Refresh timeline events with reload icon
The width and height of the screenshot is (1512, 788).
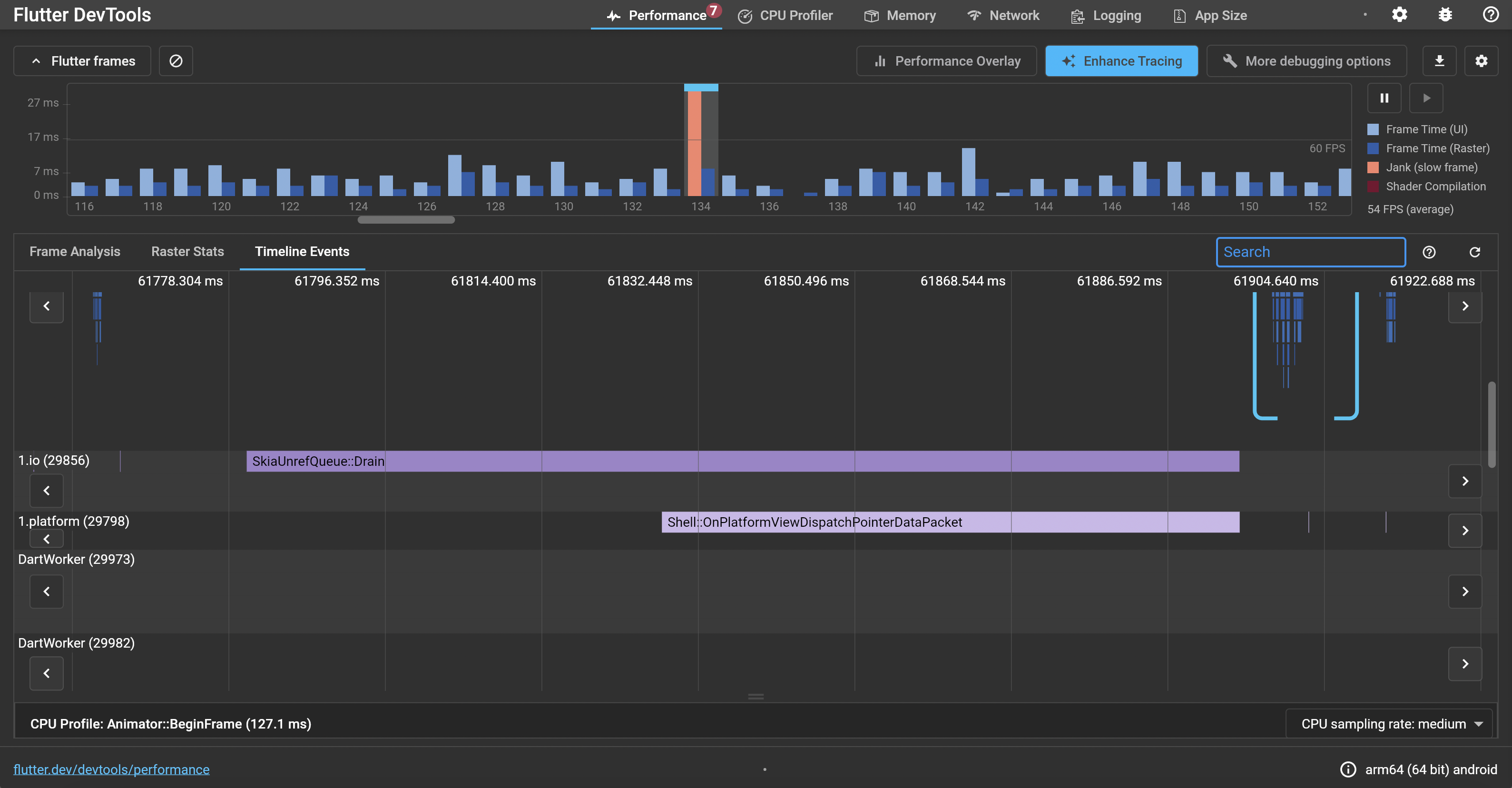click(1474, 252)
